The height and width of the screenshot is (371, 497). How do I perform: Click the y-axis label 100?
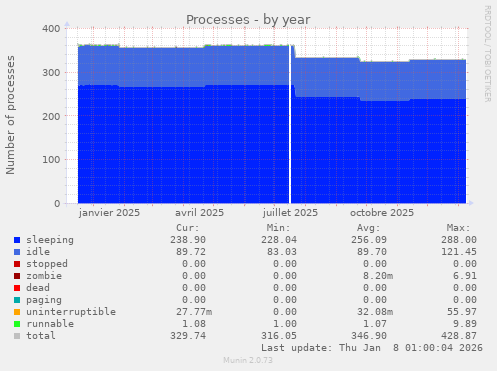(51, 160)
